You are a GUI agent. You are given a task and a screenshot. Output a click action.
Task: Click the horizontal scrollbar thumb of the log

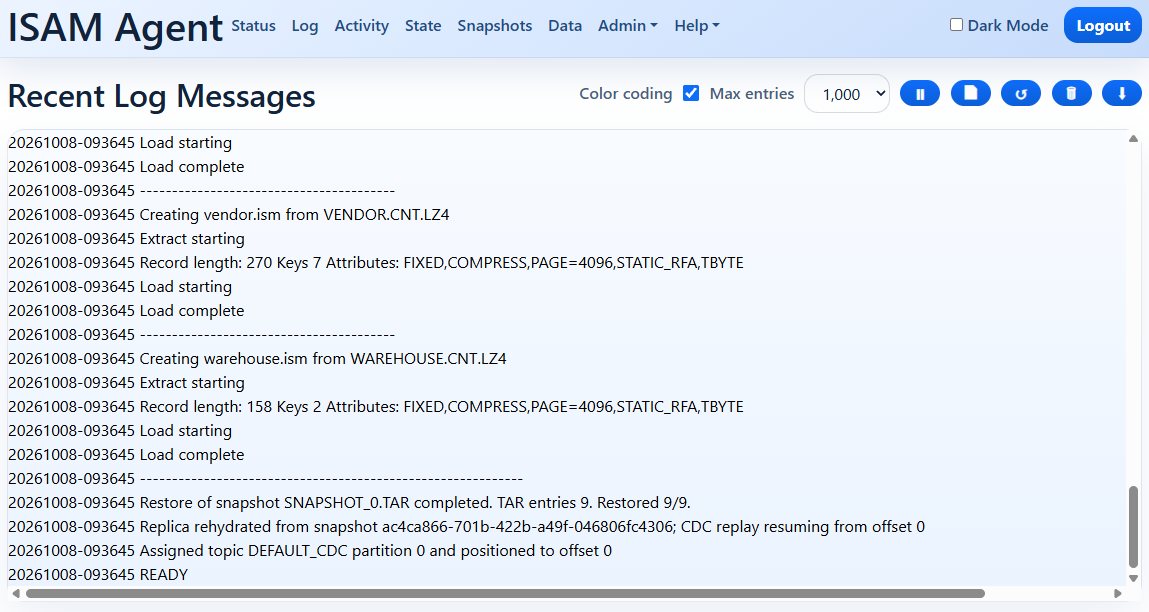click(506, 594)
